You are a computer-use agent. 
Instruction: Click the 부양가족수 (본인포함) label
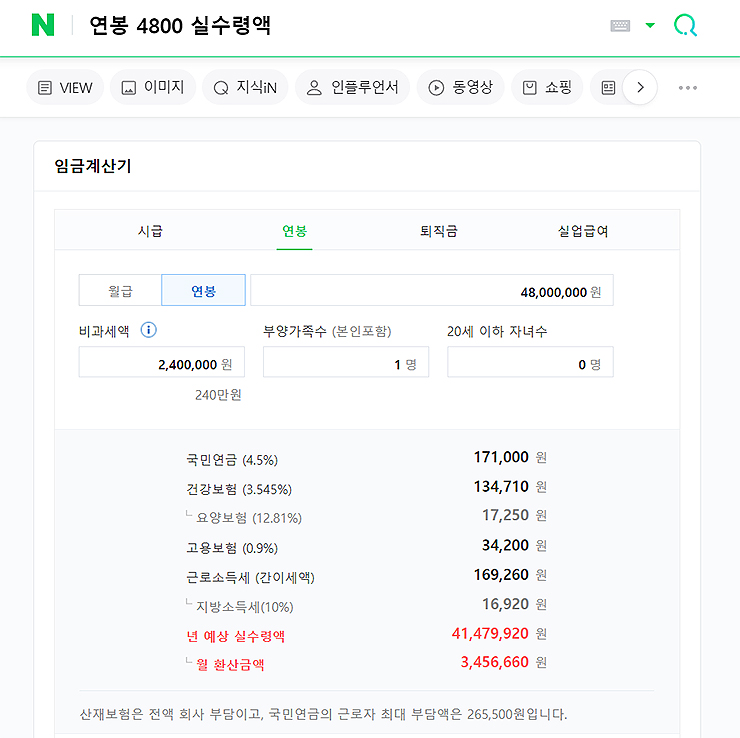[x=327, y=331]
